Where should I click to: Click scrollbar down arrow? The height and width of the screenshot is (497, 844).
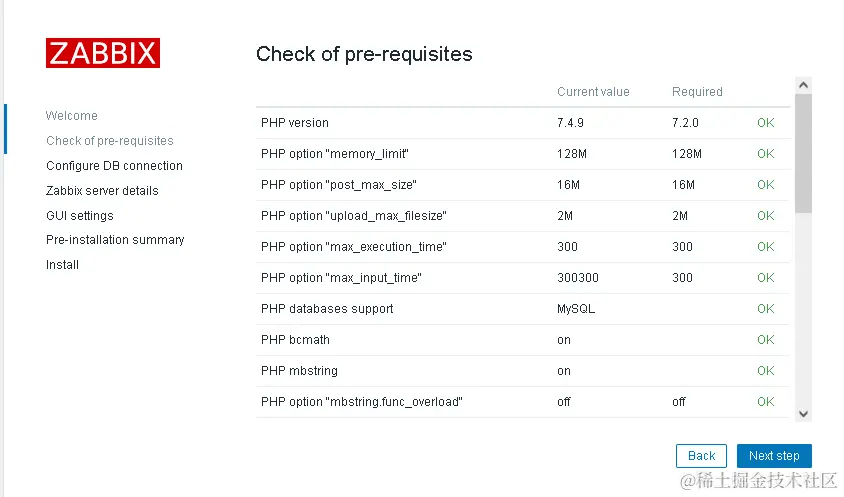tap(804, 413)
